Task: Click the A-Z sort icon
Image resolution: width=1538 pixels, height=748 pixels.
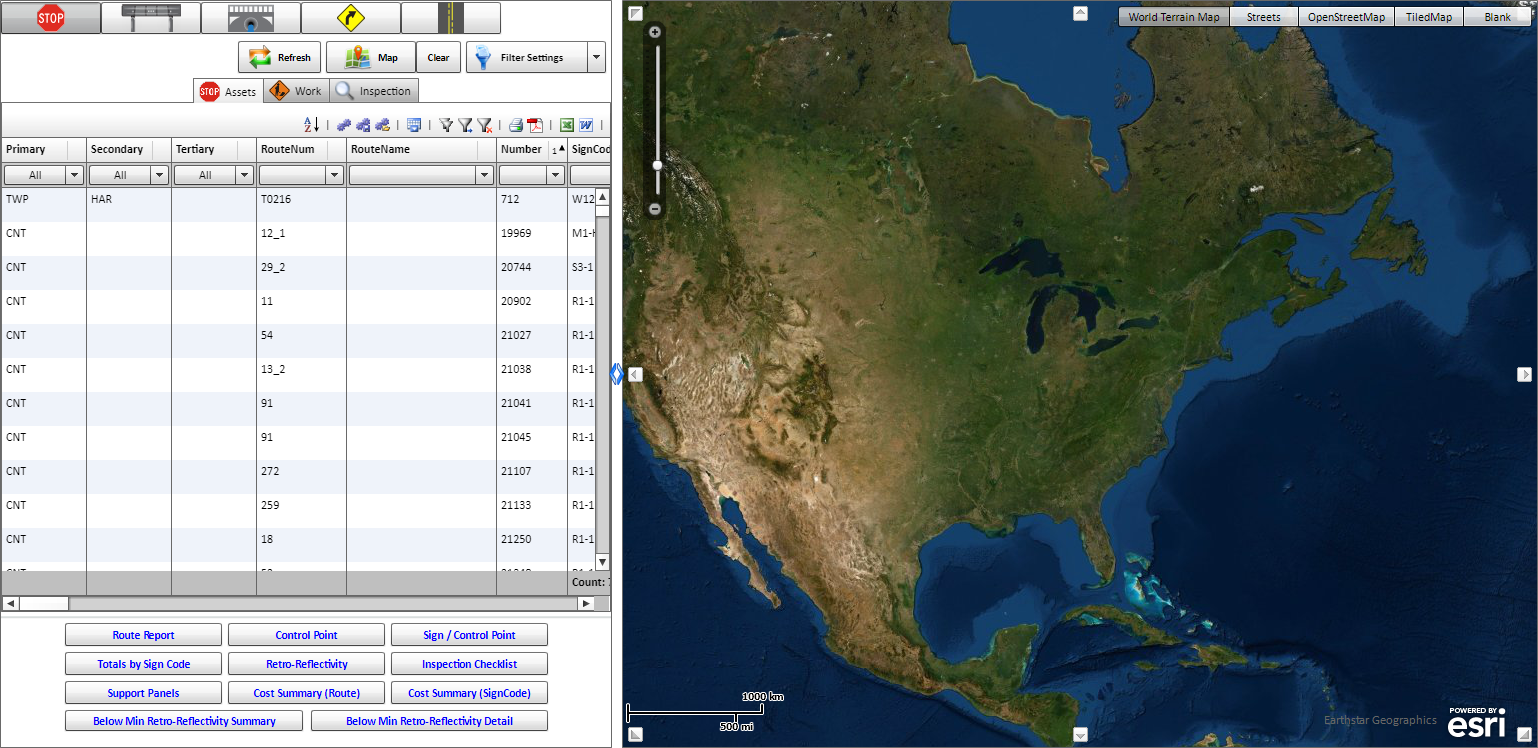Action: point(311,125)
